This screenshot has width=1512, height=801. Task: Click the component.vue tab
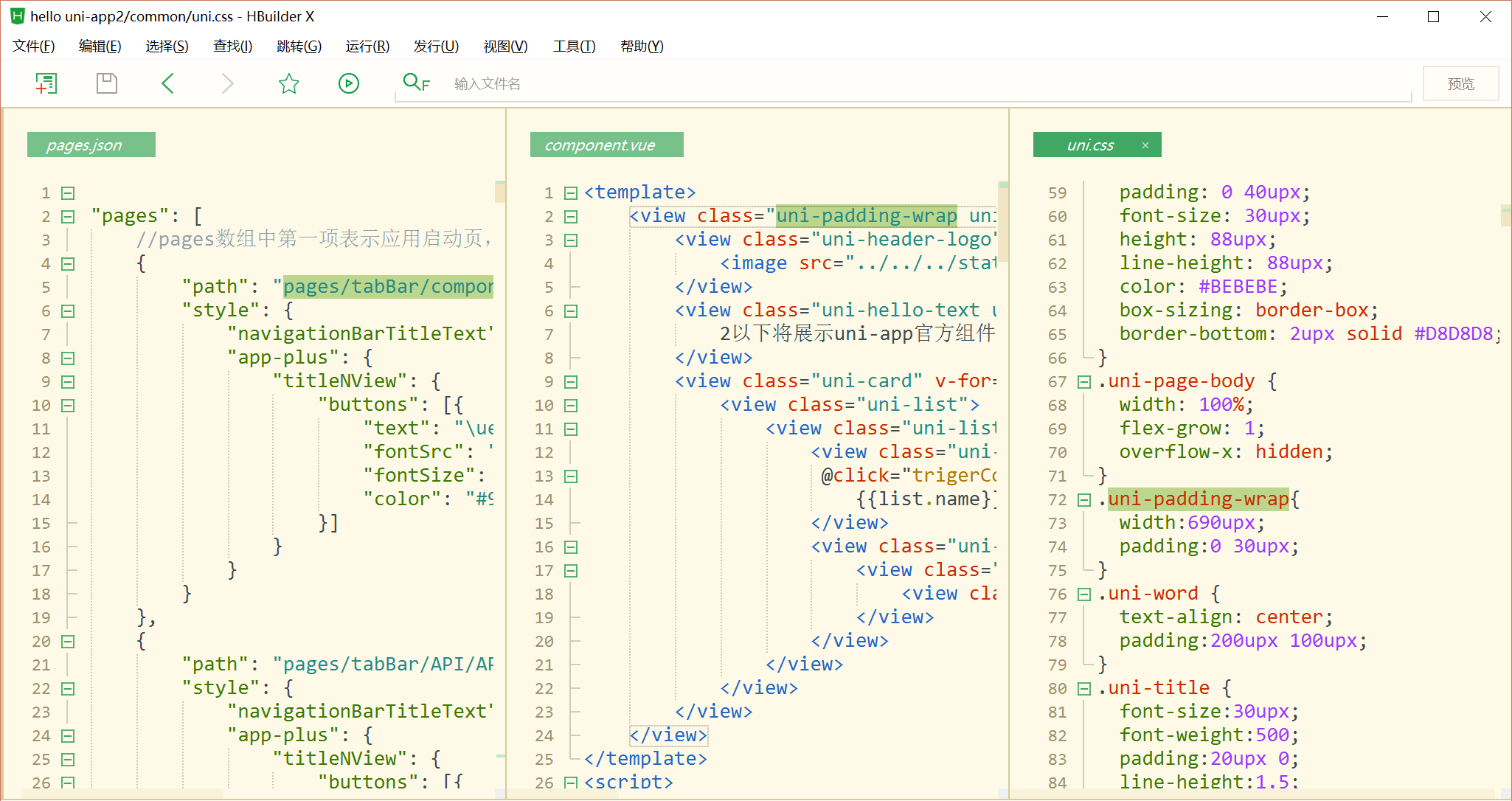pyautogui.click(x=600, y=145)
